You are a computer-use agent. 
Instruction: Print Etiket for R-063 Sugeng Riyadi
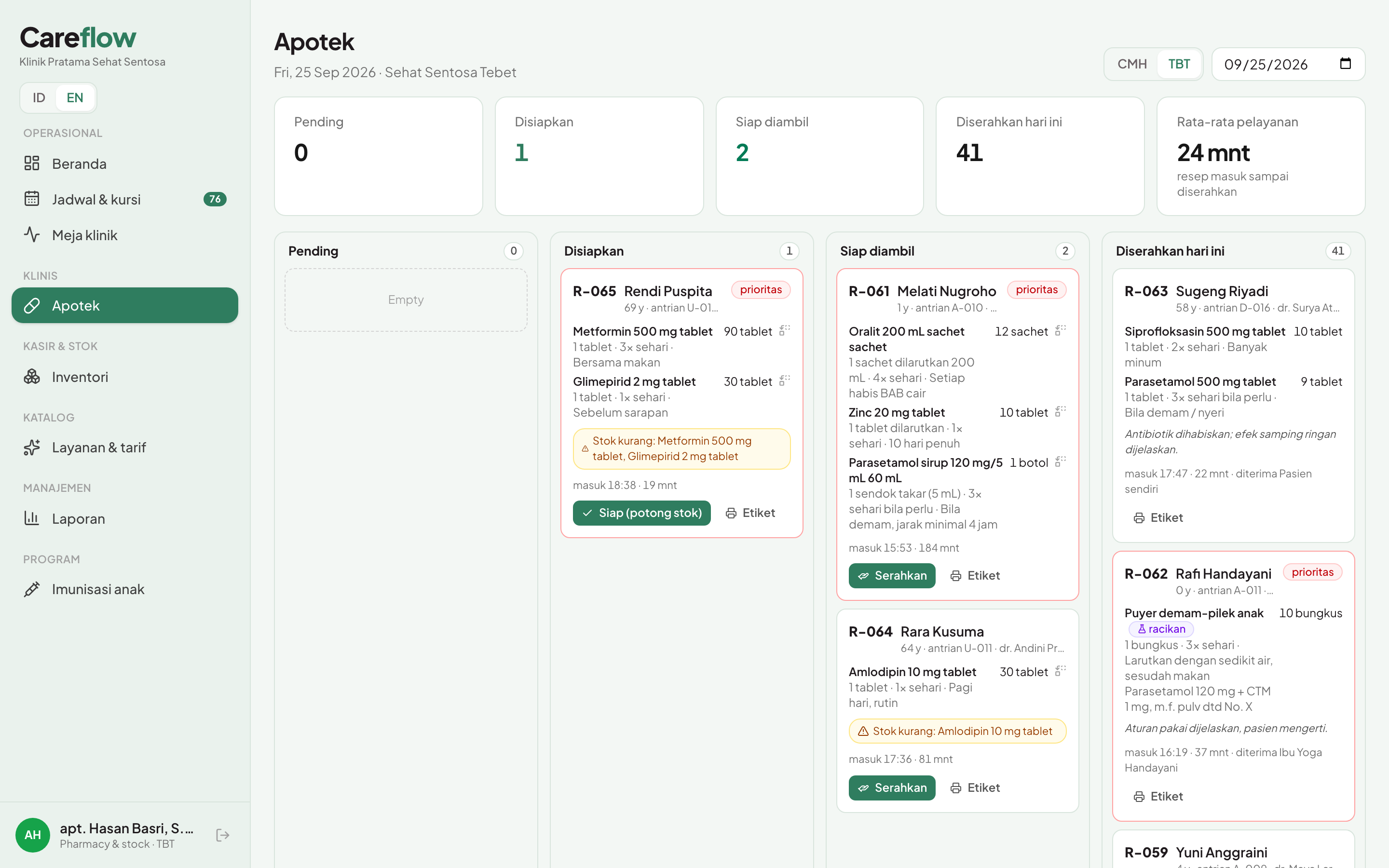(1158, 518)
